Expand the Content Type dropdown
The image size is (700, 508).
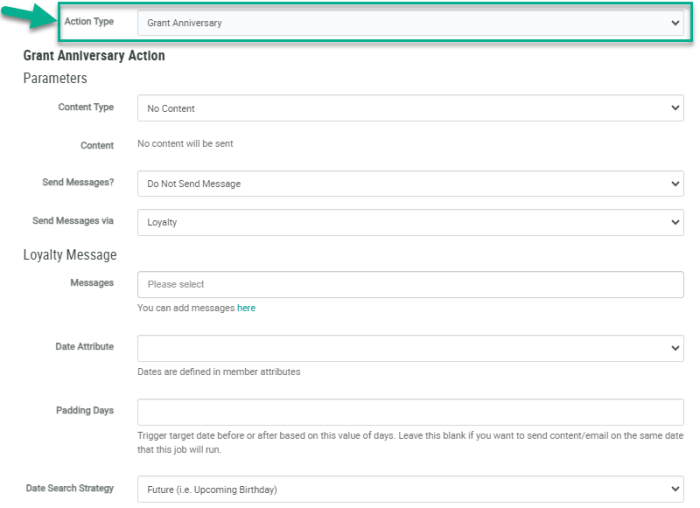(x=410, y=108)
